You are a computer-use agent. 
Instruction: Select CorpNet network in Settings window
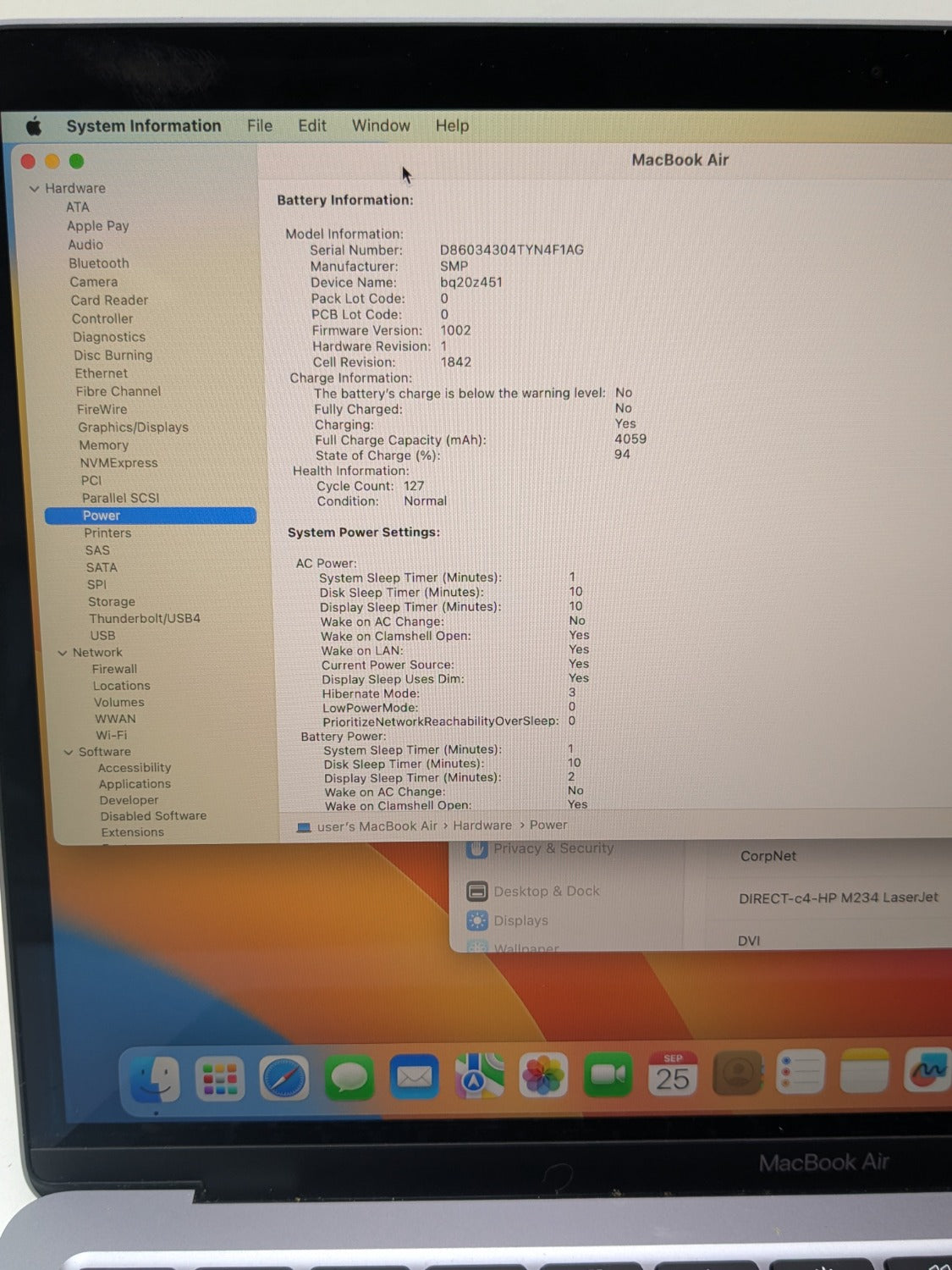pos(768,856)
